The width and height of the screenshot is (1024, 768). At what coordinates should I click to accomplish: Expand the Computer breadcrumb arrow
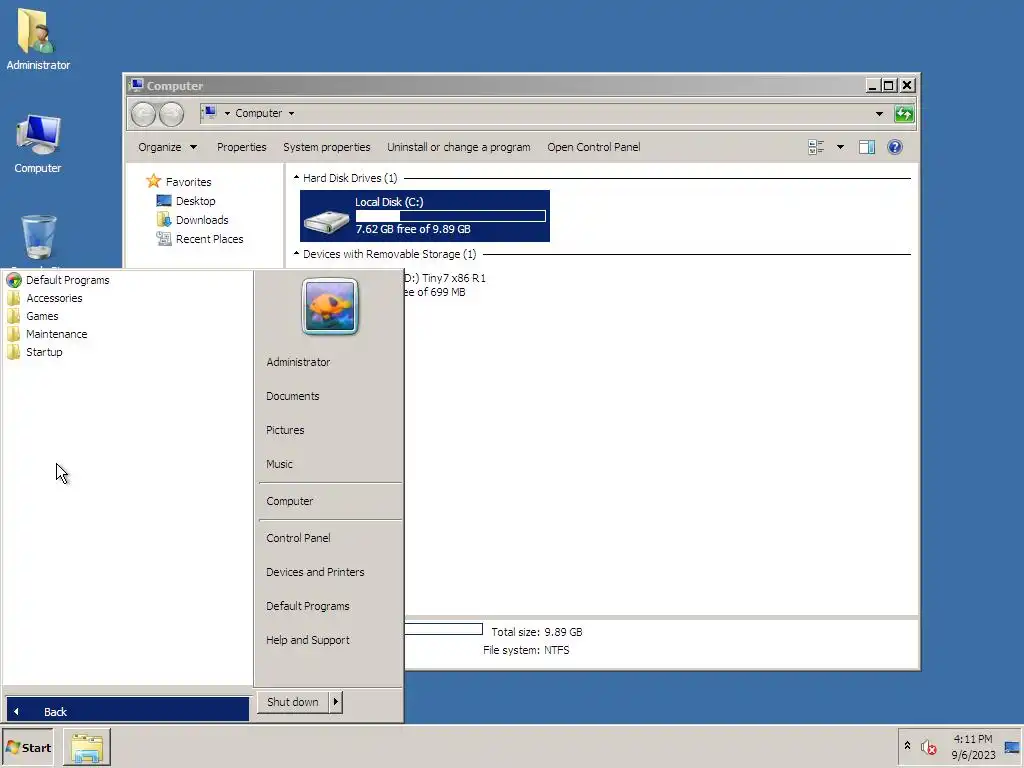click(x=291, y=114)
